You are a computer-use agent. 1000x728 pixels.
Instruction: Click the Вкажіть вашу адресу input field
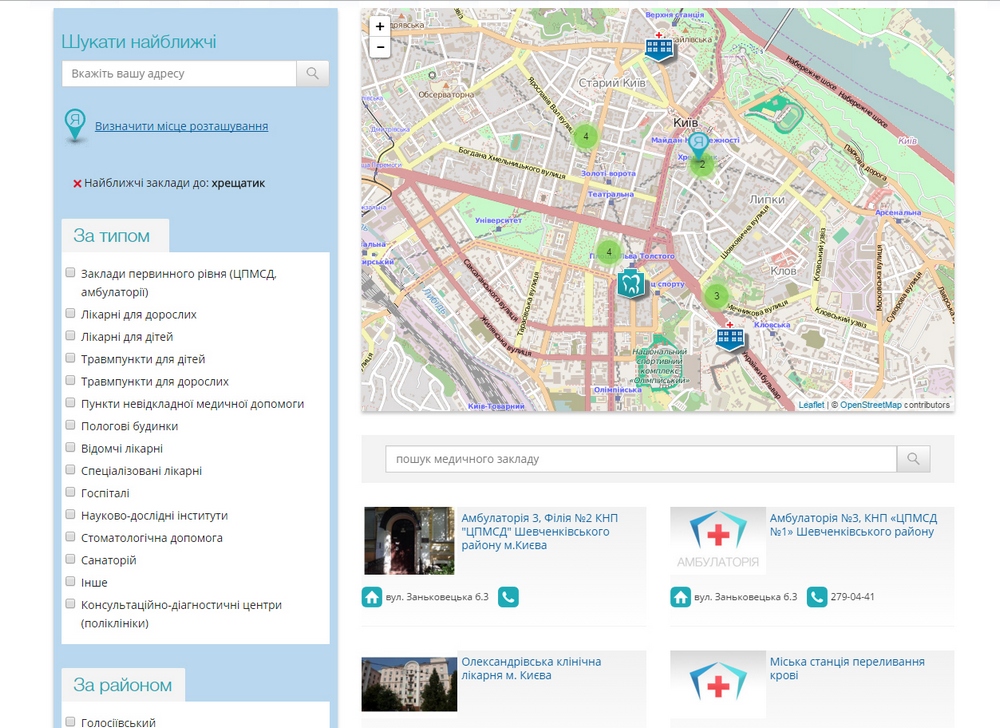point(180,73)
